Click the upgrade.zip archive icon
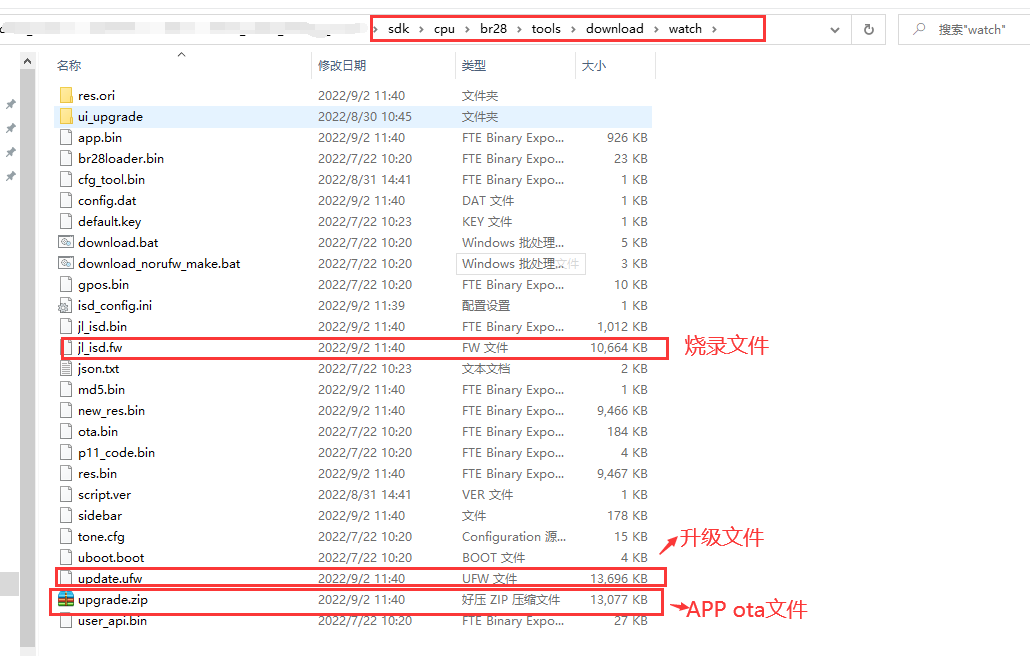 point(66,600)
